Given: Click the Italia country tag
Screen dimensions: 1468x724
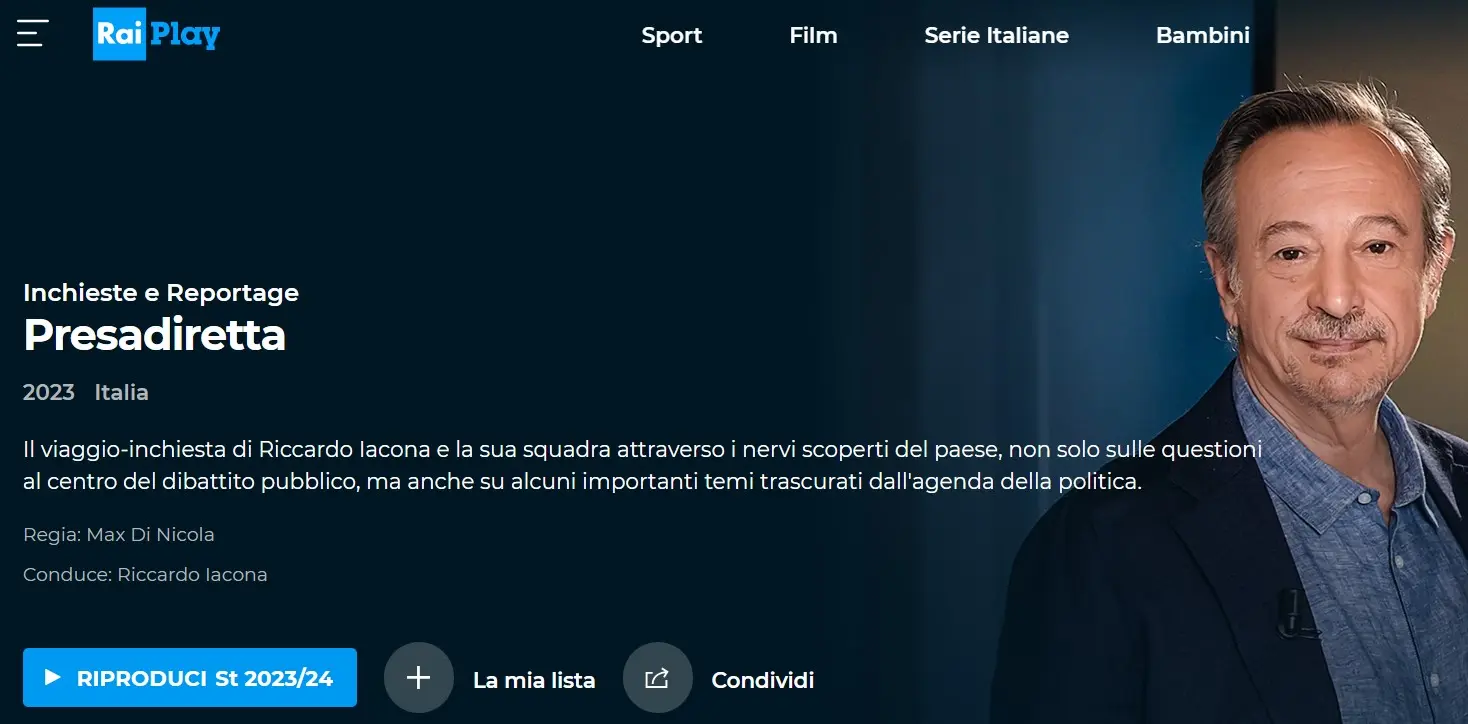Looking at the screenshot, I should [x=122, y=392].
